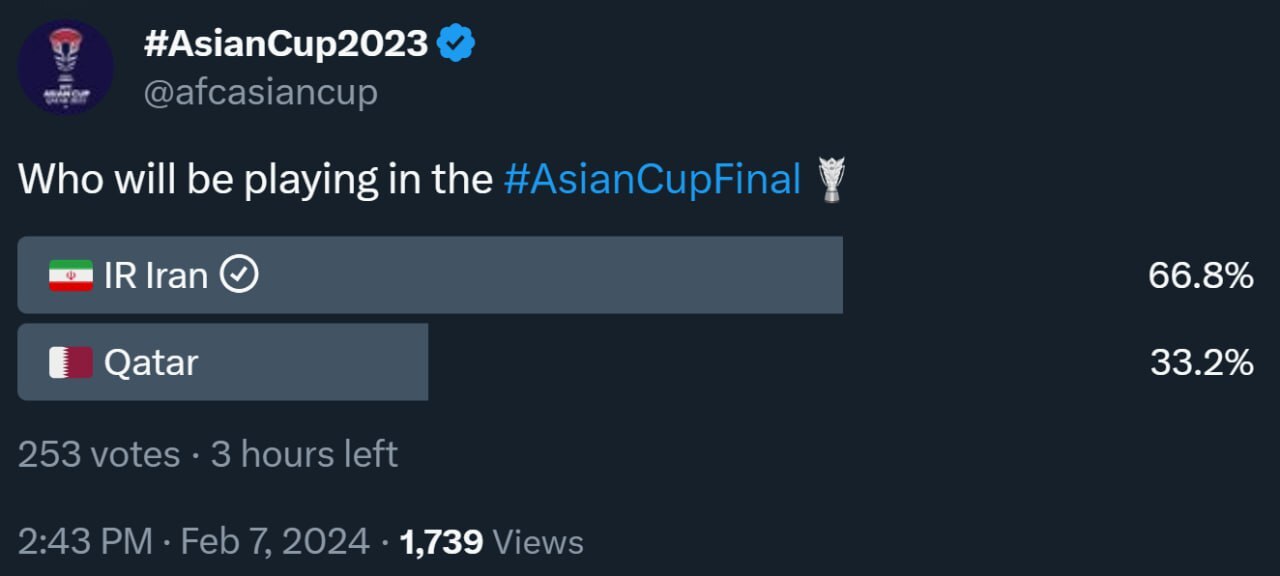Click the "3 hours left" text
The width and height of the screenshot is (1280, 576).
pos(304,454)
